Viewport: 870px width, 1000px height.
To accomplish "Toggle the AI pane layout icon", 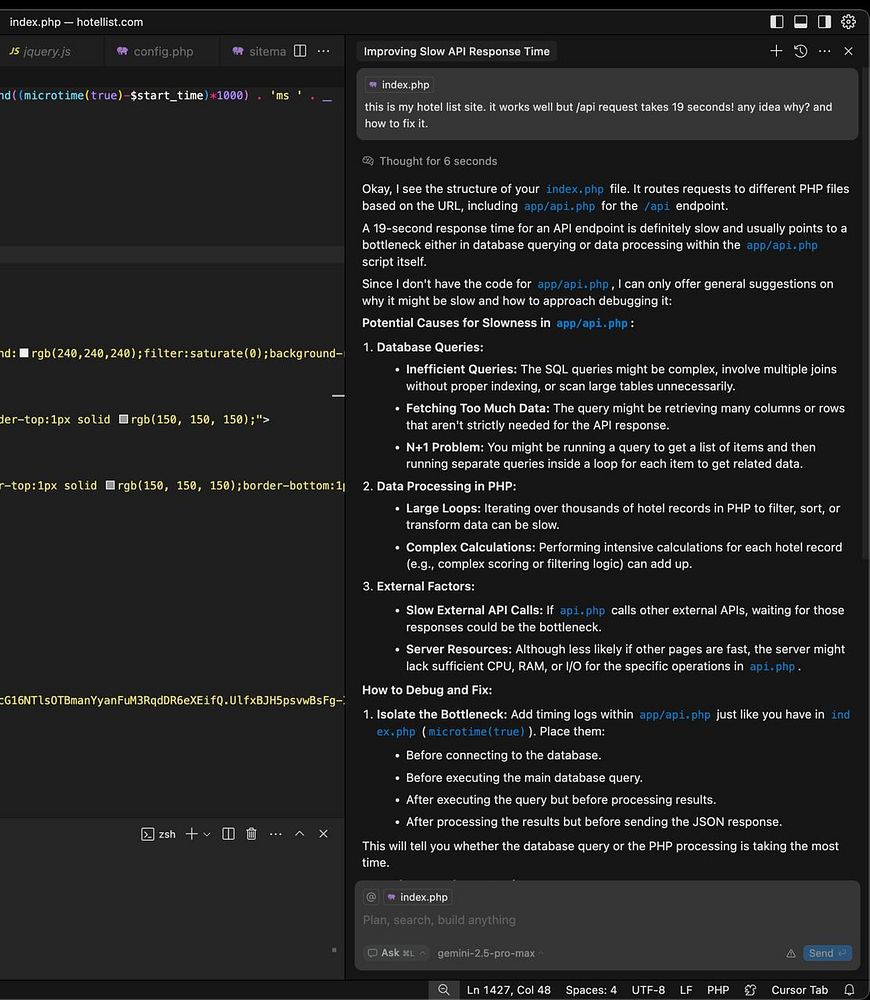I will coord(824,22).
